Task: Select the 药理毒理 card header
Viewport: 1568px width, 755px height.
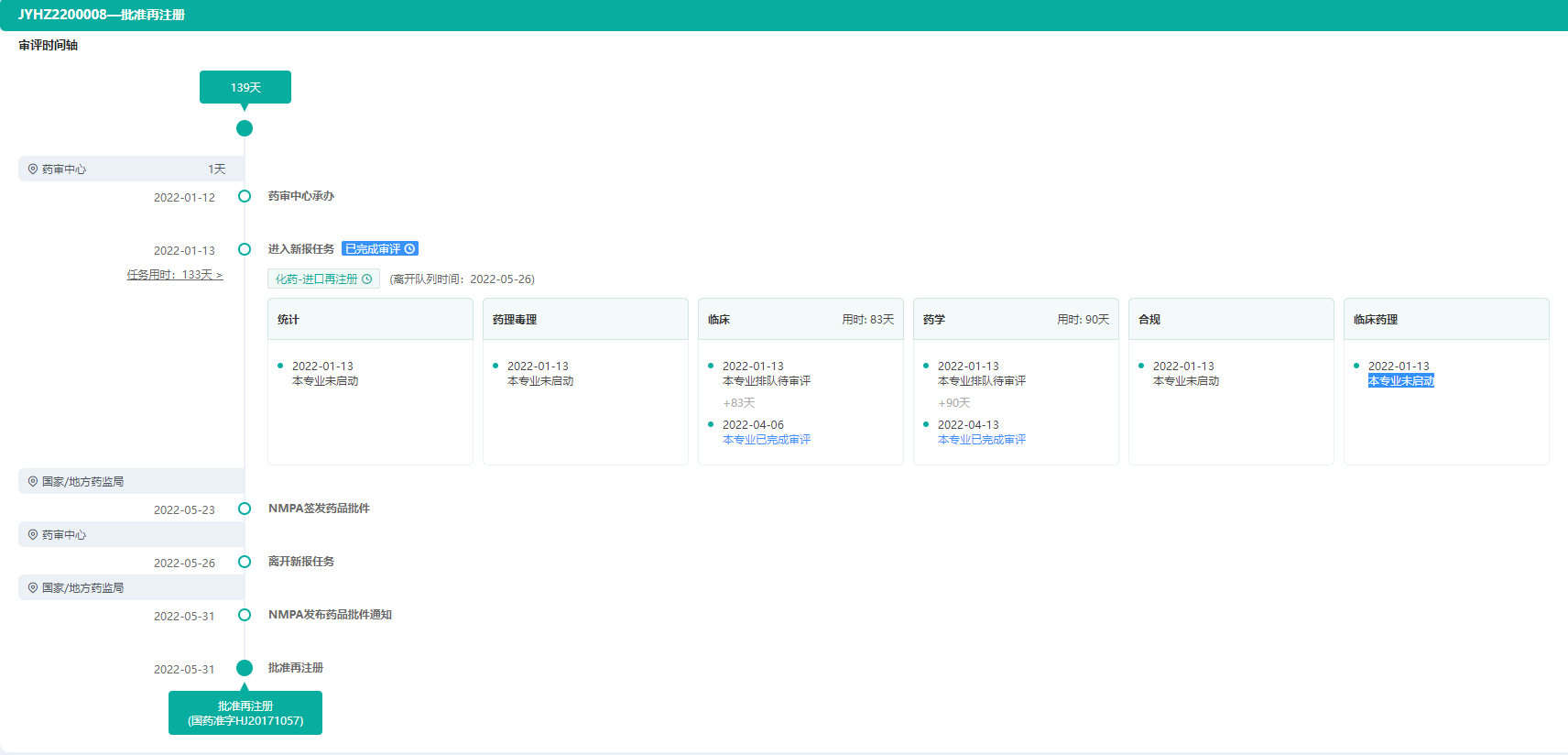Action: 585,320
